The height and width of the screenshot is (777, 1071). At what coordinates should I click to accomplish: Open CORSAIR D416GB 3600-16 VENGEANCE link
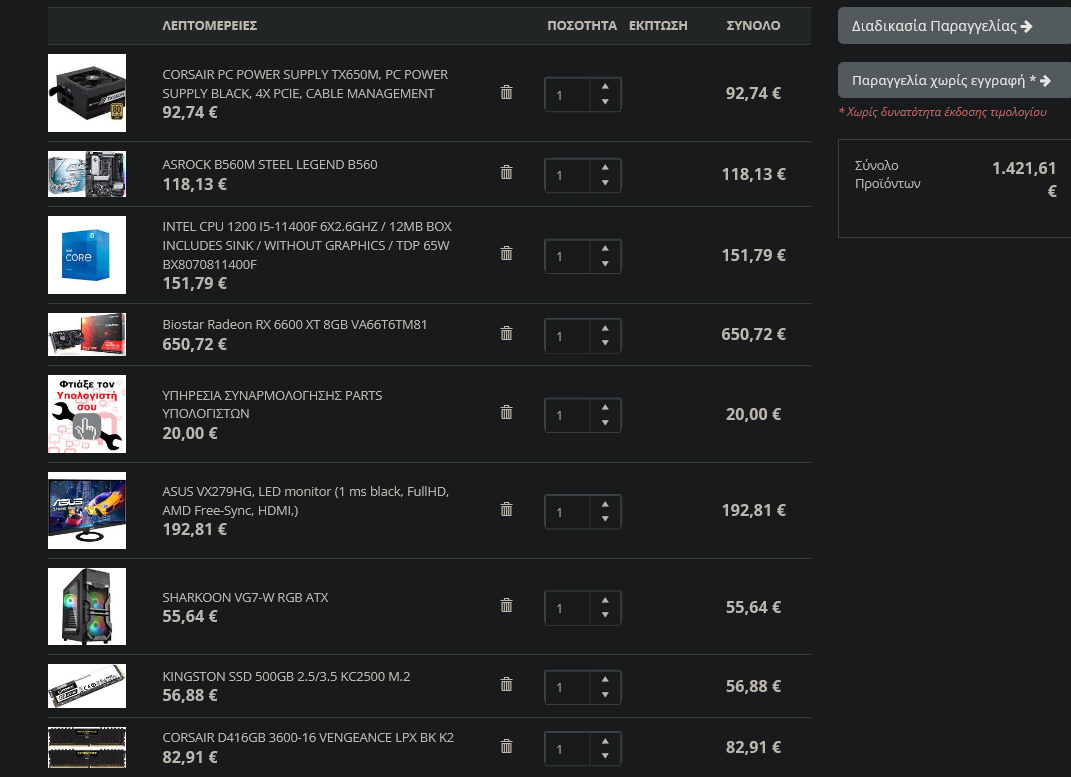[308, 737]
